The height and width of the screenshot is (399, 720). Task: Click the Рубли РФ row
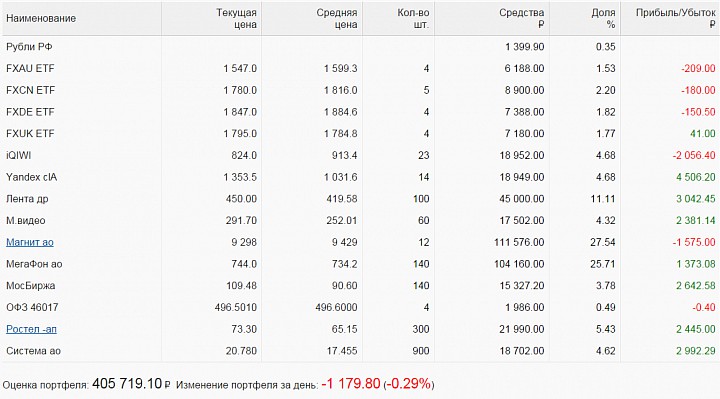click(360, 47)
